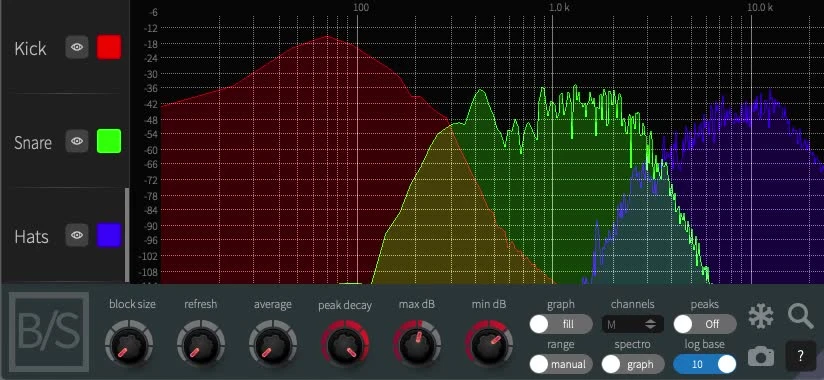Open help with the question mark button
The image size is (824, 380).
pyautogui.click(x=800, y=356)
